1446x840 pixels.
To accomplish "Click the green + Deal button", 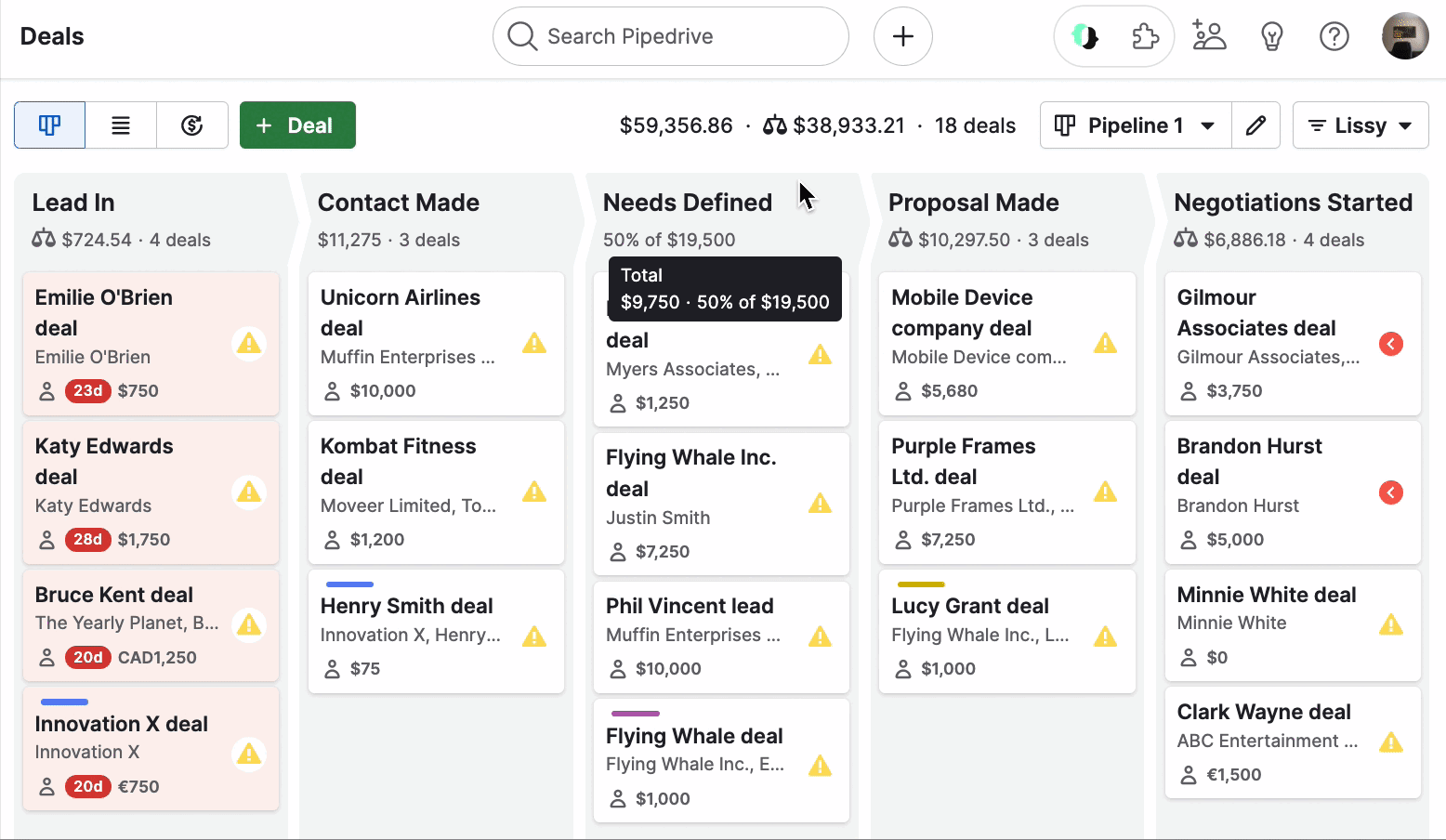I will [x=297, y=125].
